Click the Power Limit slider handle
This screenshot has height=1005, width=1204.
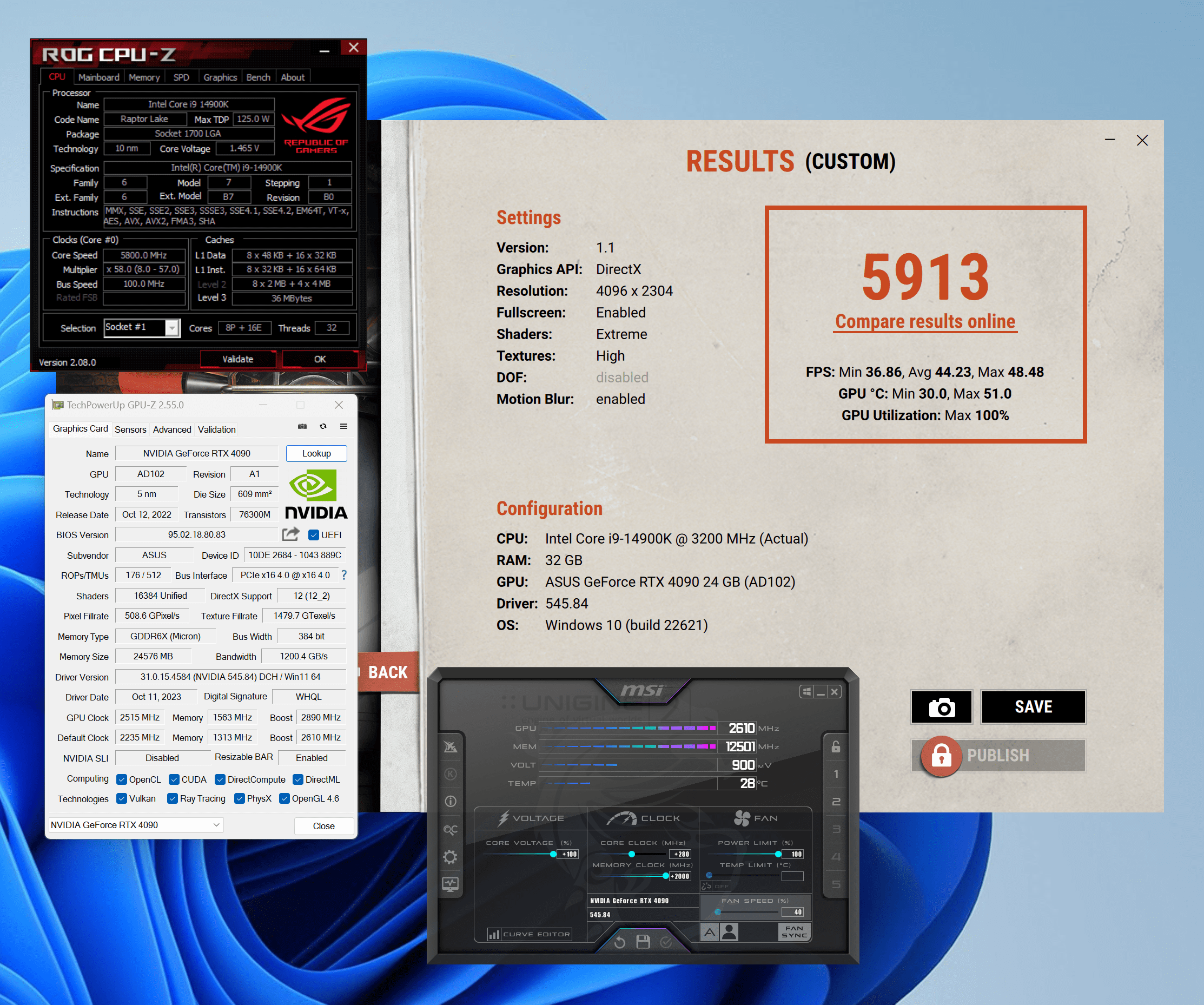click(778, 854)
